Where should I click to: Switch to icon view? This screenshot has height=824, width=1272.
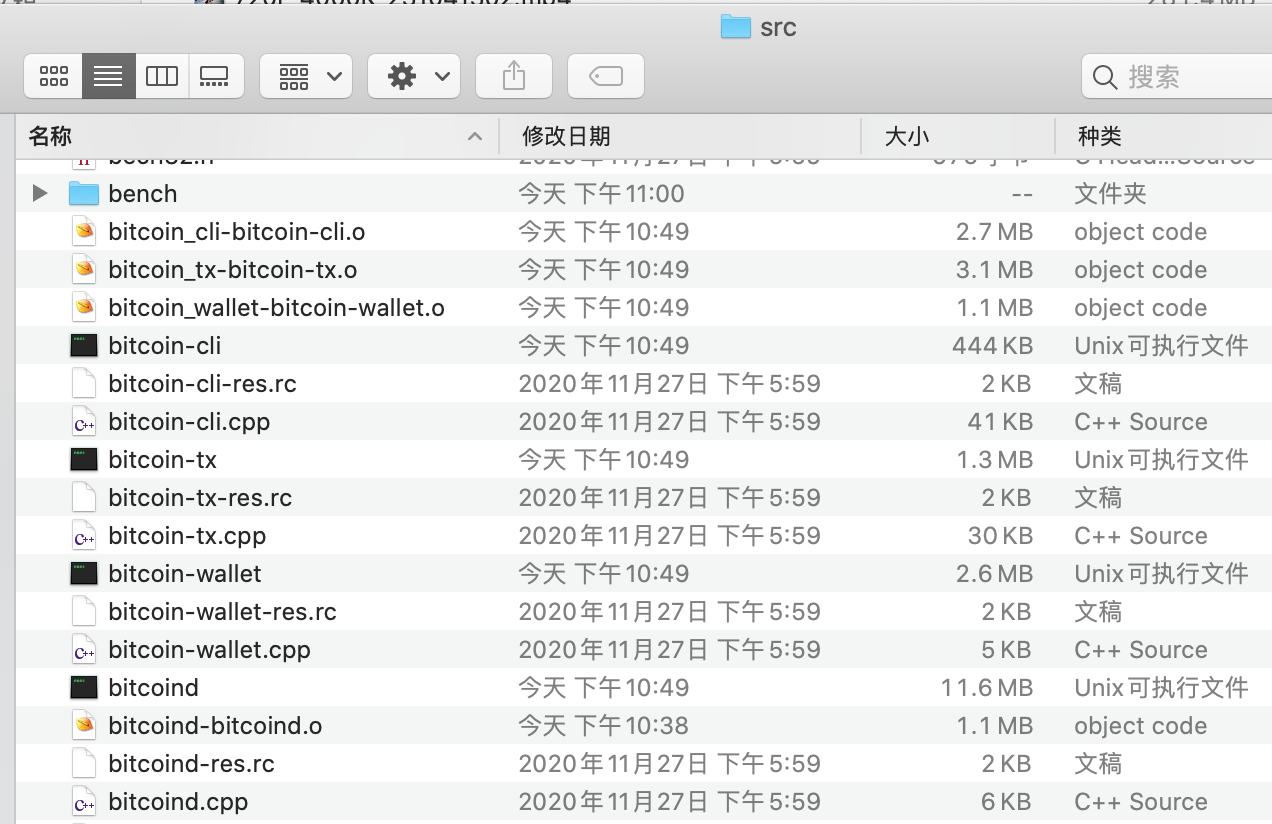pos(54,76)
